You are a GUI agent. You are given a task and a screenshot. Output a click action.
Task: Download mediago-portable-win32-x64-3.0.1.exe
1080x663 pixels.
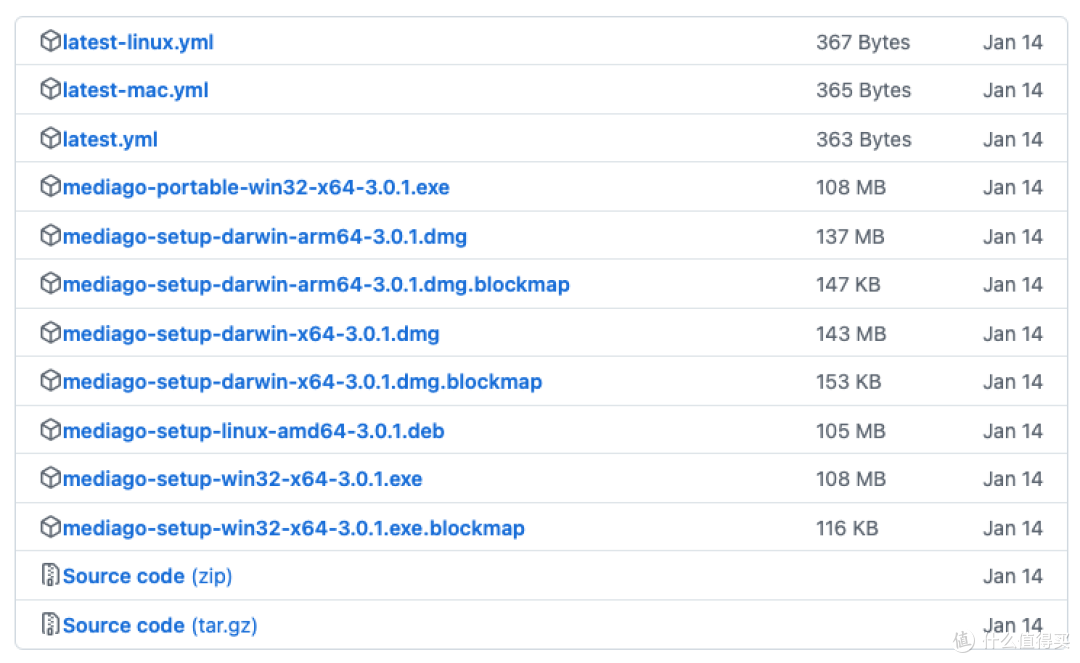pyautogui.click(x=256, y=187)
